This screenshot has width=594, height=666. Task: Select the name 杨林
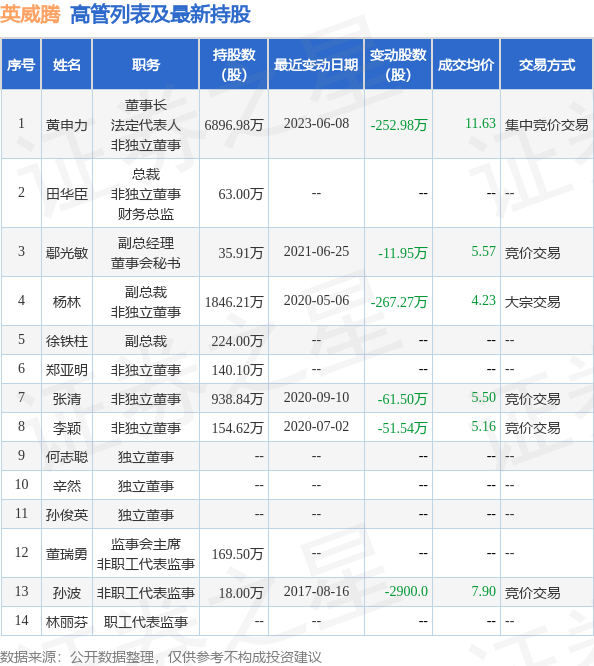tap(67, 302)
